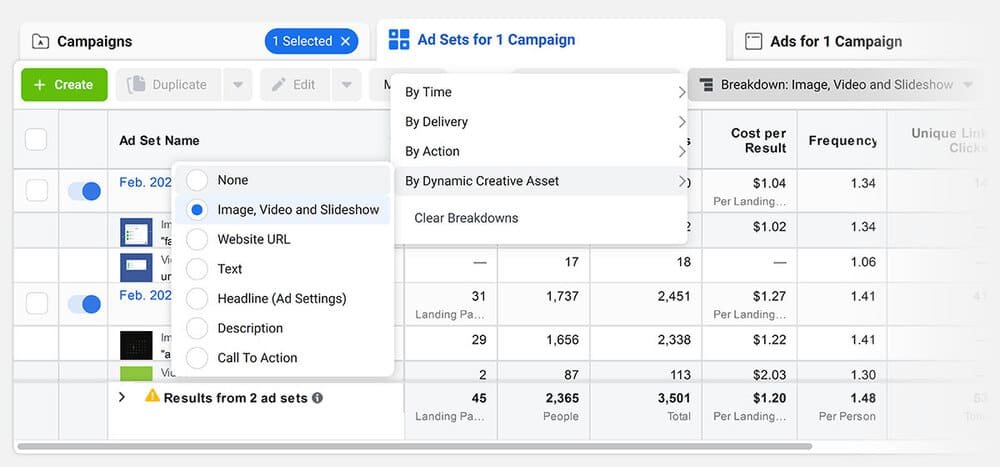Image resolution: width=1000 pixels, height=467 pixels.
Task: Click the 1,737 reach value
Action: tap(562, 297)
